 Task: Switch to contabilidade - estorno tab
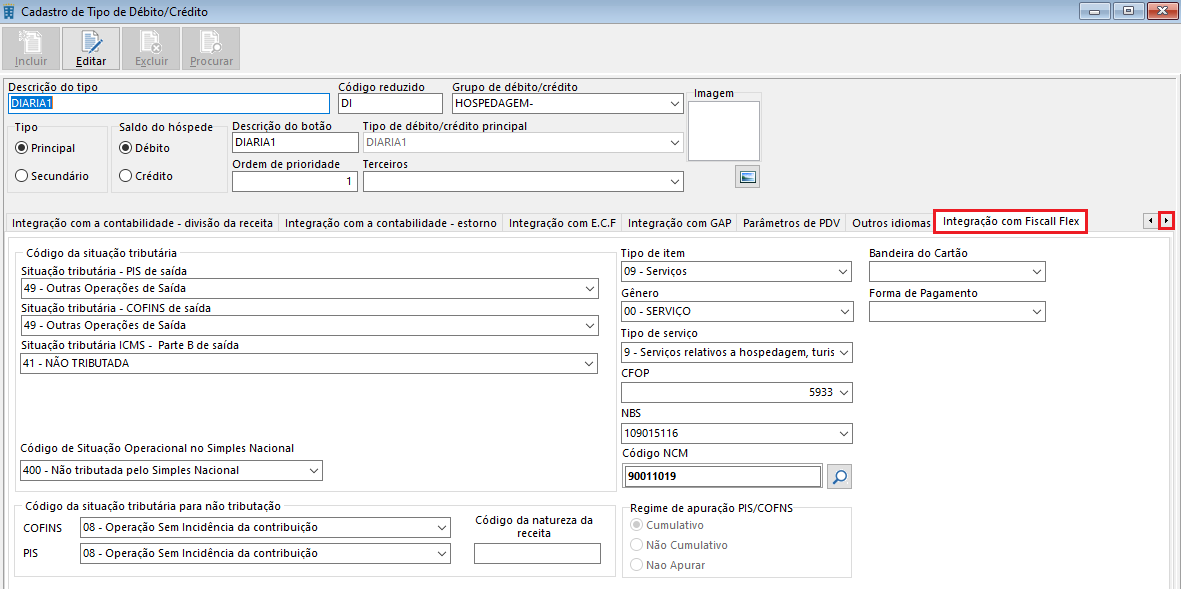click(x=391, y=223)
